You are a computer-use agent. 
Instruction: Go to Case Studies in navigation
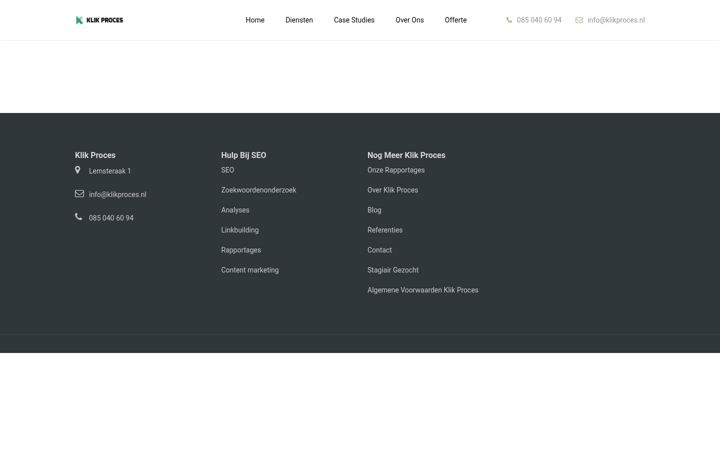pos(354,20)
